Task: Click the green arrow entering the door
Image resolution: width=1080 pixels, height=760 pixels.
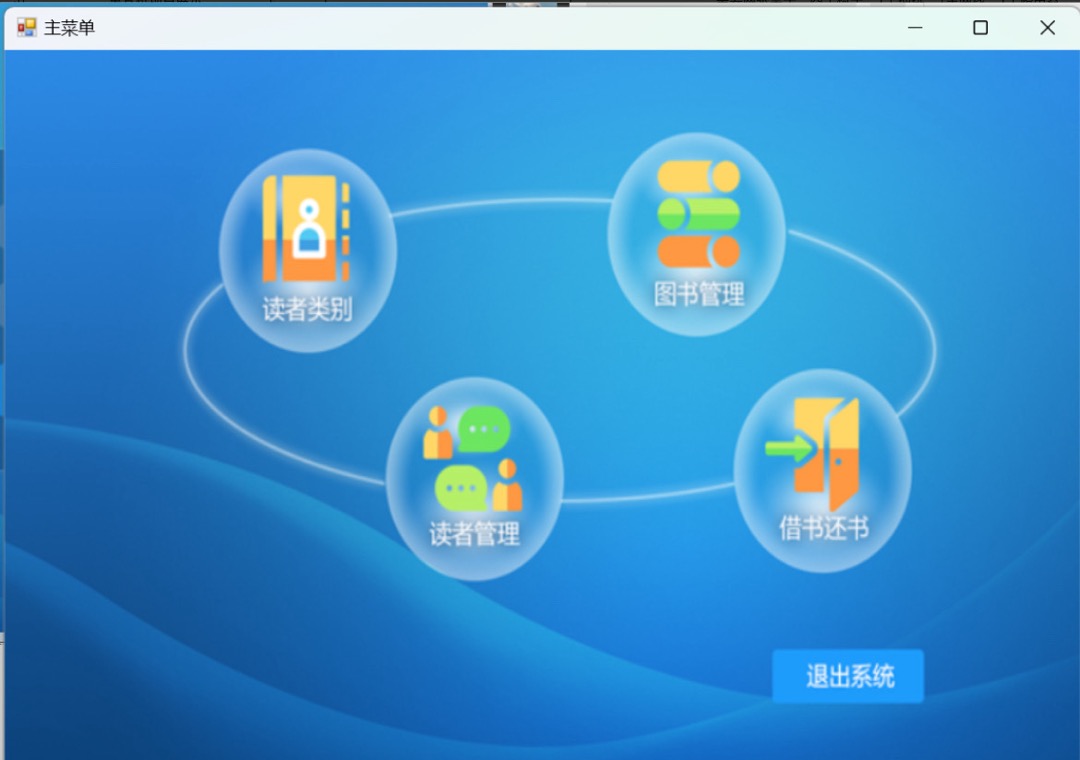Action: click(789, 448)
